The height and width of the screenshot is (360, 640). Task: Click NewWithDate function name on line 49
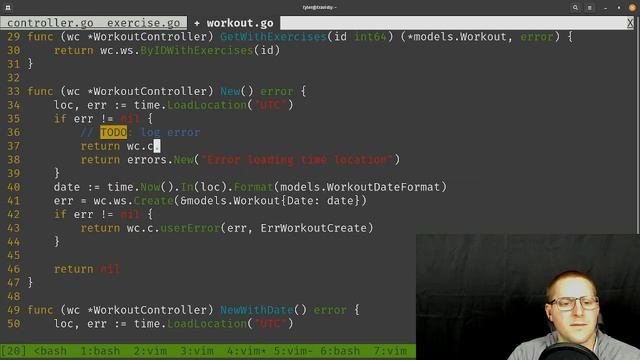[x=256, y=310]
